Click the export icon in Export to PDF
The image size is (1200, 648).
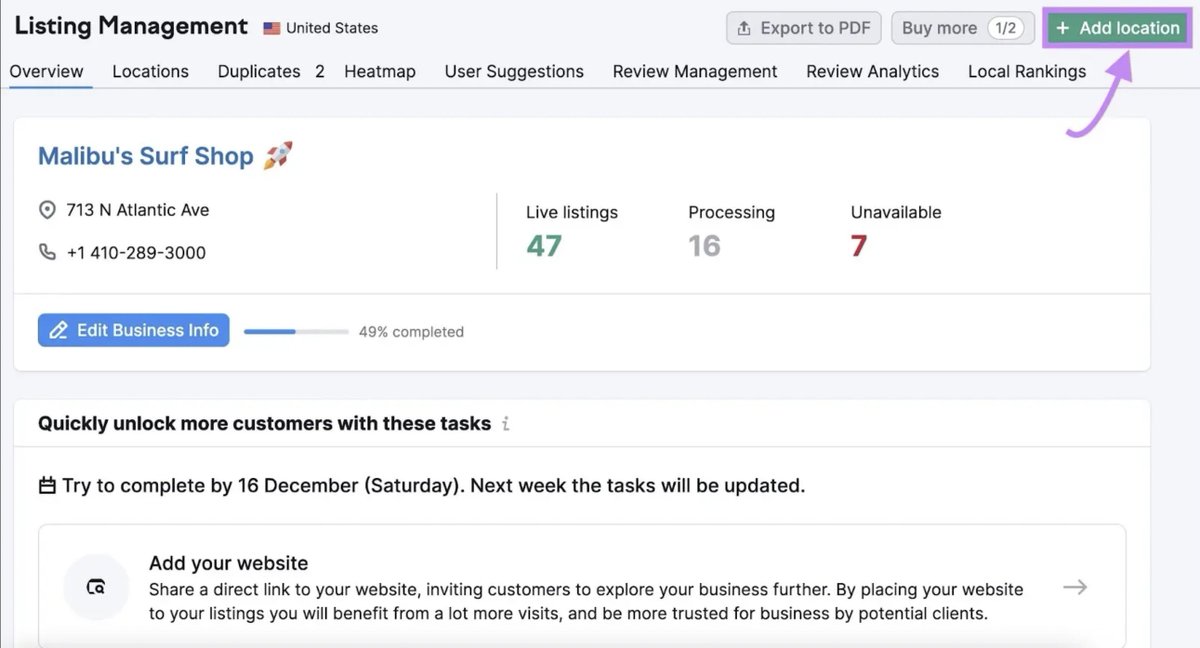742,28
